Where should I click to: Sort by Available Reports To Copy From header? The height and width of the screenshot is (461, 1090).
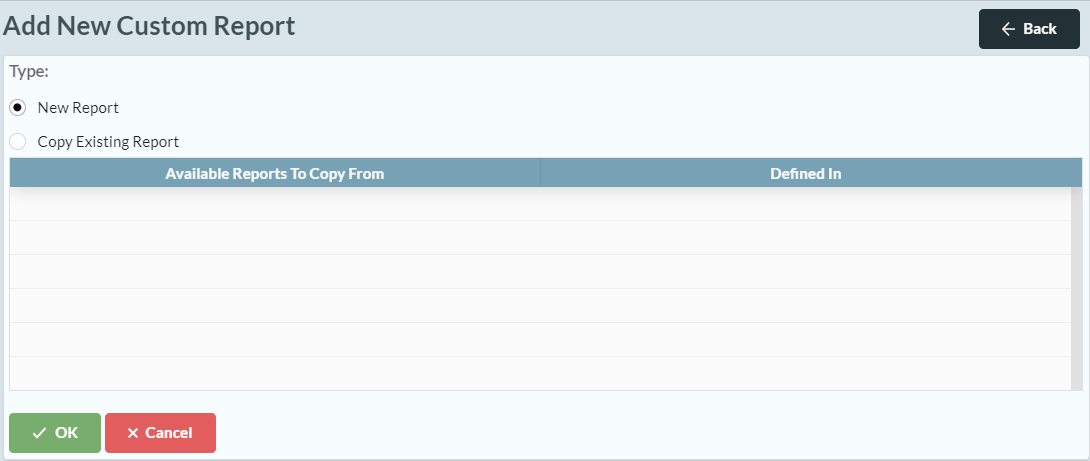tap(275, 173)
